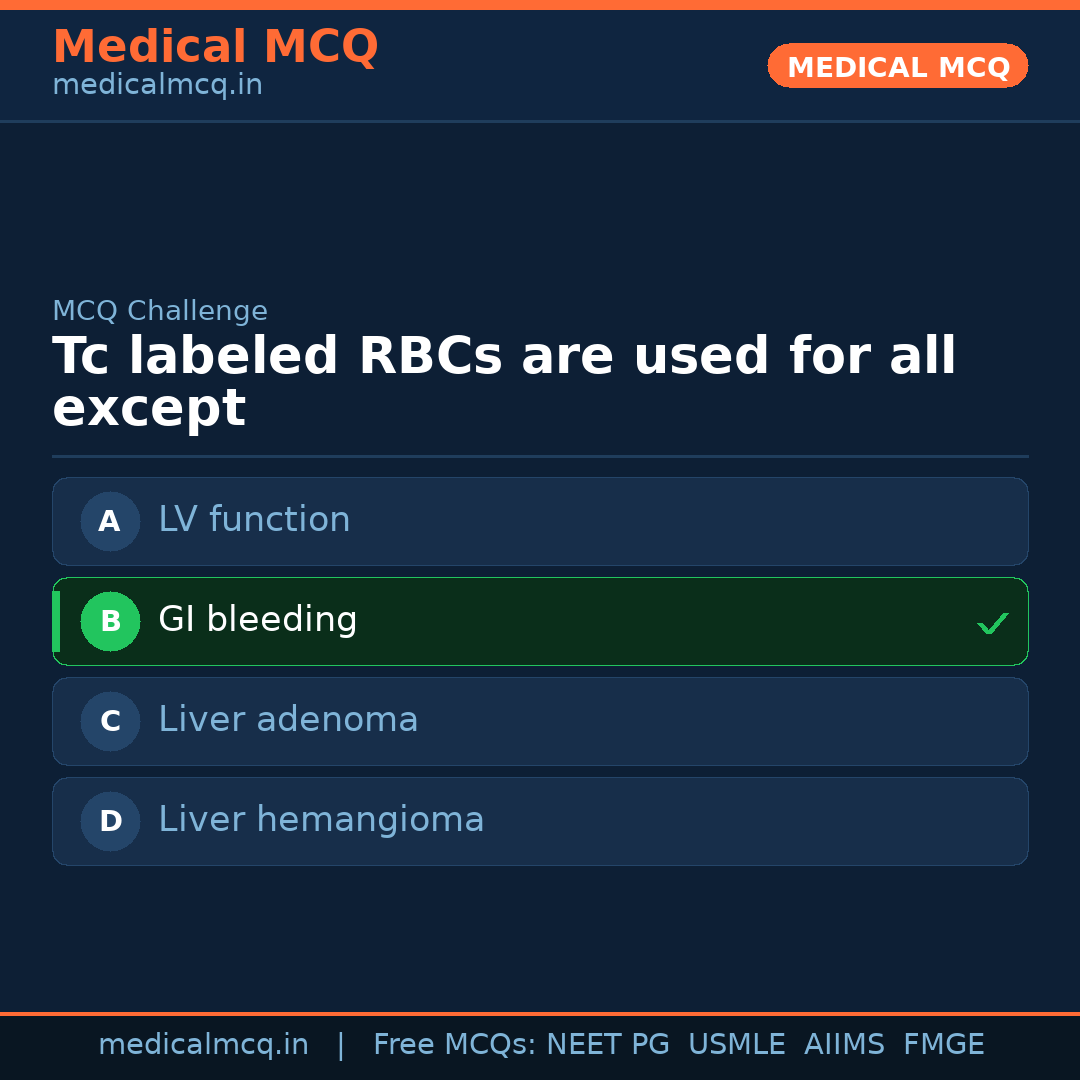Screen dimensions: 1080x1080
Task: Choose the "GI bleeding" answer text
Action: (x=257, y=620)
